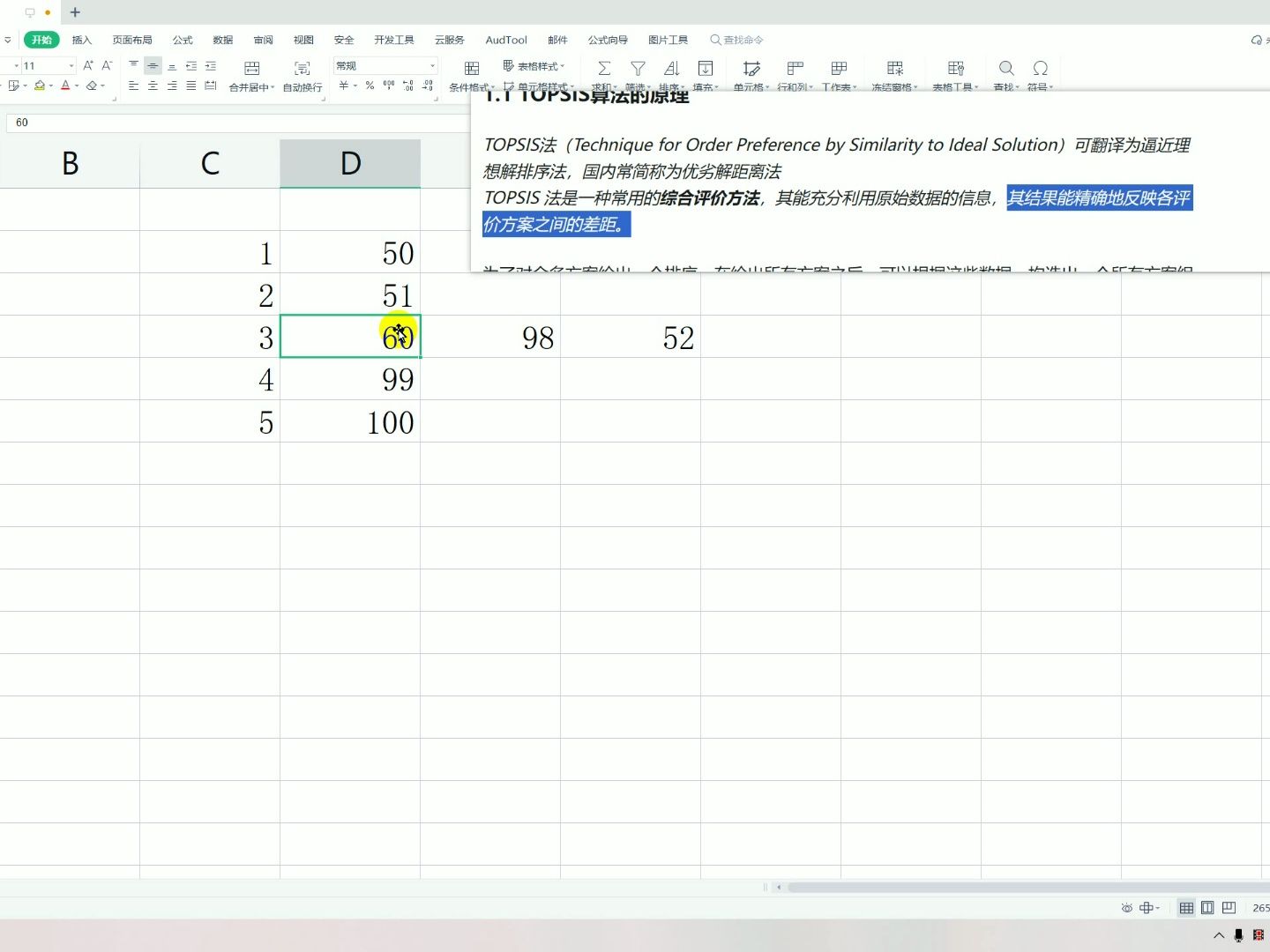
Task: Increase font size with A+ icon
Action: click(88, 65)
